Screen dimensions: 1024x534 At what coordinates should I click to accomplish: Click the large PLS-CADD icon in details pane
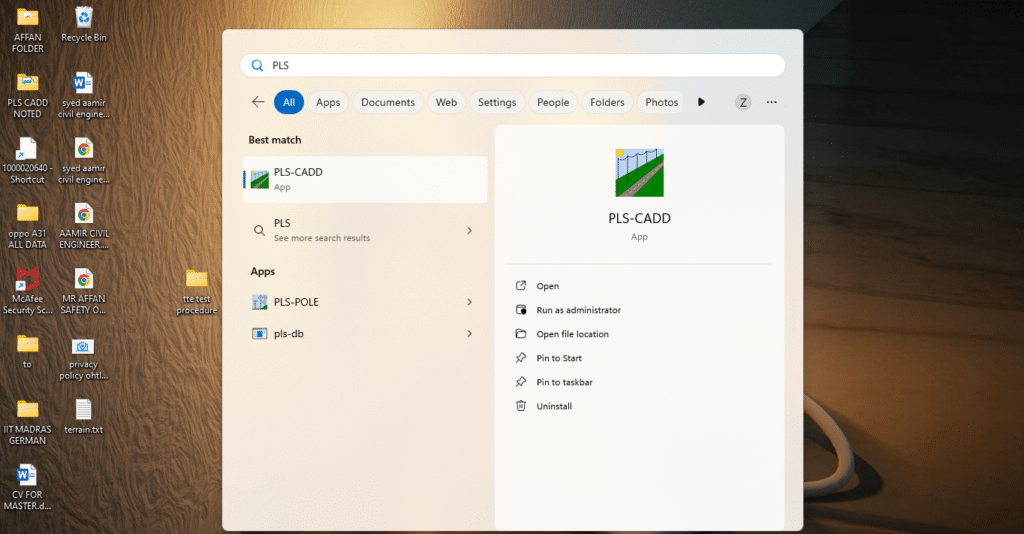639,173
